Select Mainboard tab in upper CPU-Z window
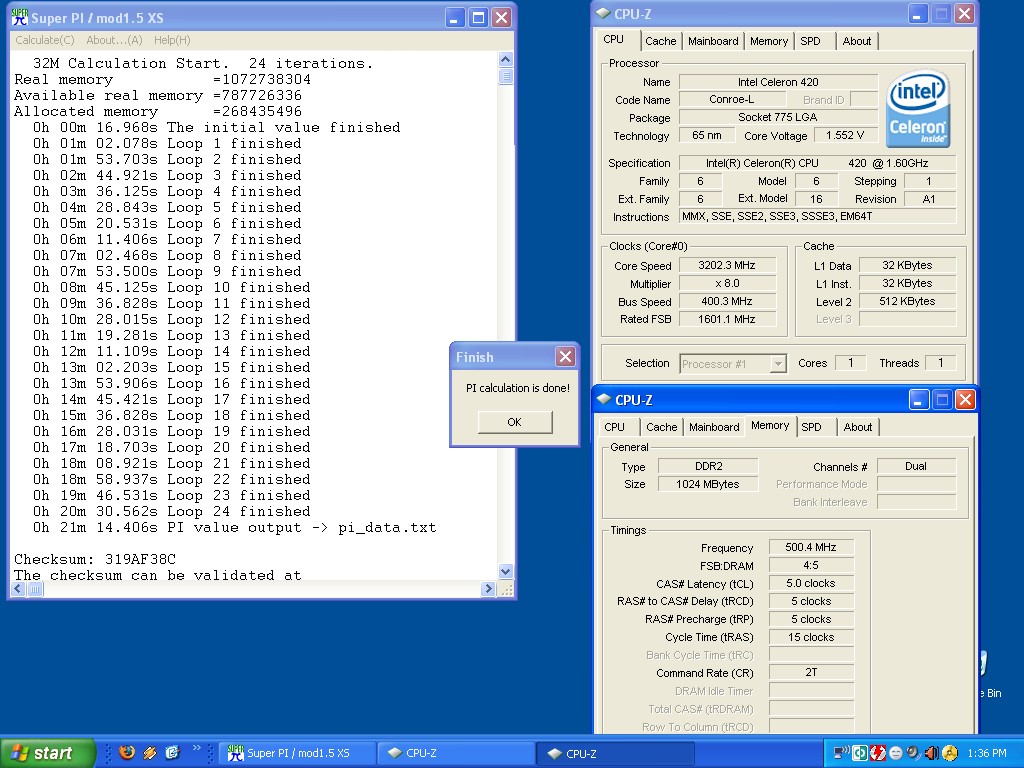 [x=713, y=41]
